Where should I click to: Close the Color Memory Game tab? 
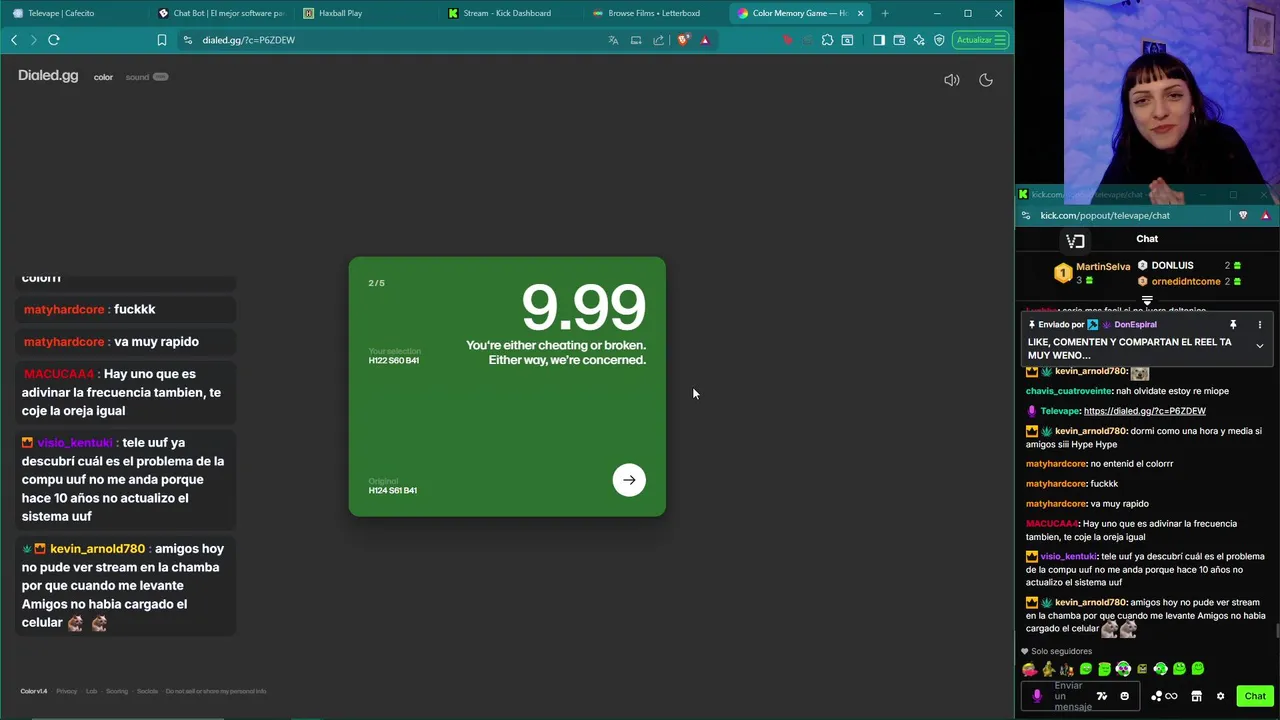[x=860, y=13]
